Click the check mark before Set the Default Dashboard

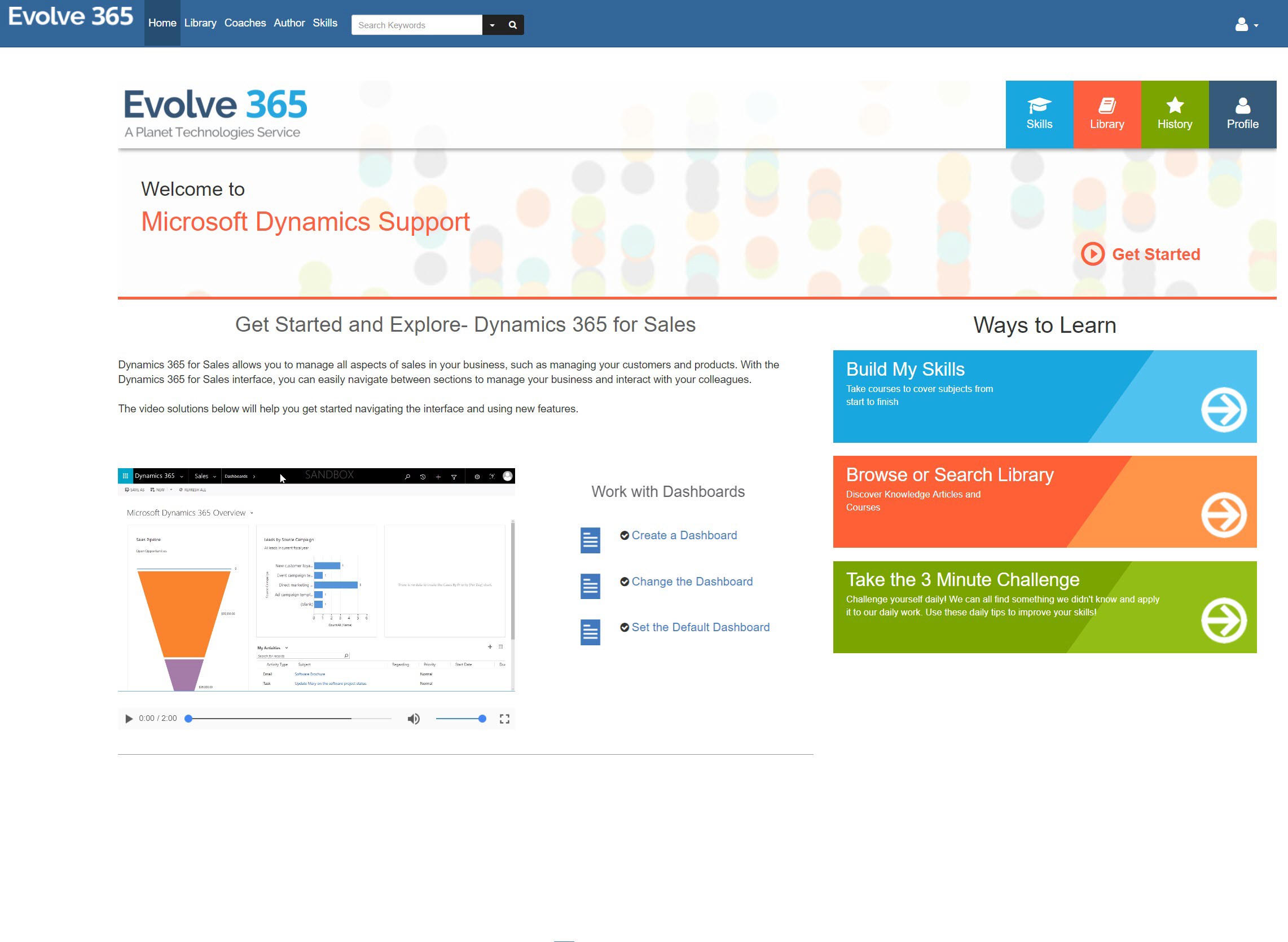[x=625, y=627]
